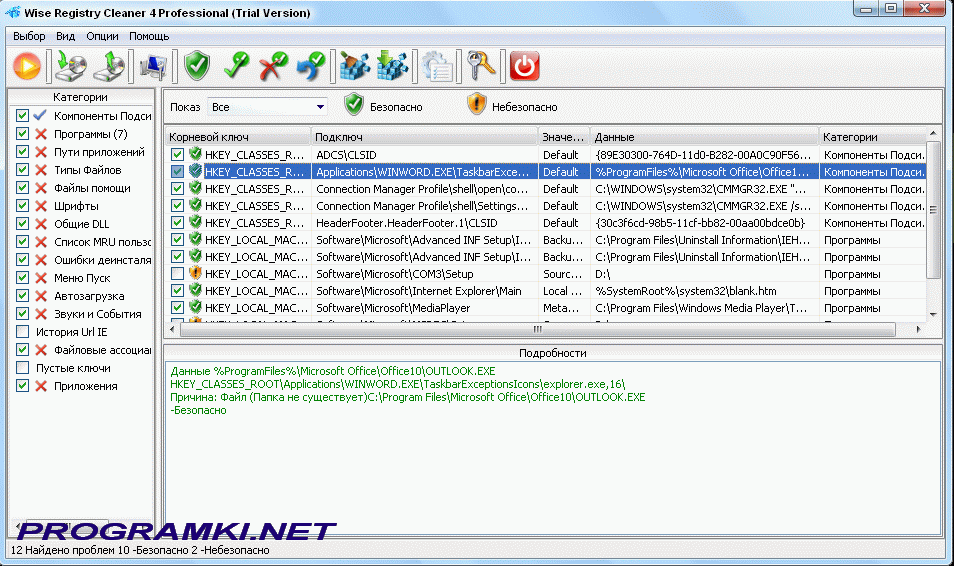Sort by Подключ column header

pyautogui.click(x=425, y=137)
